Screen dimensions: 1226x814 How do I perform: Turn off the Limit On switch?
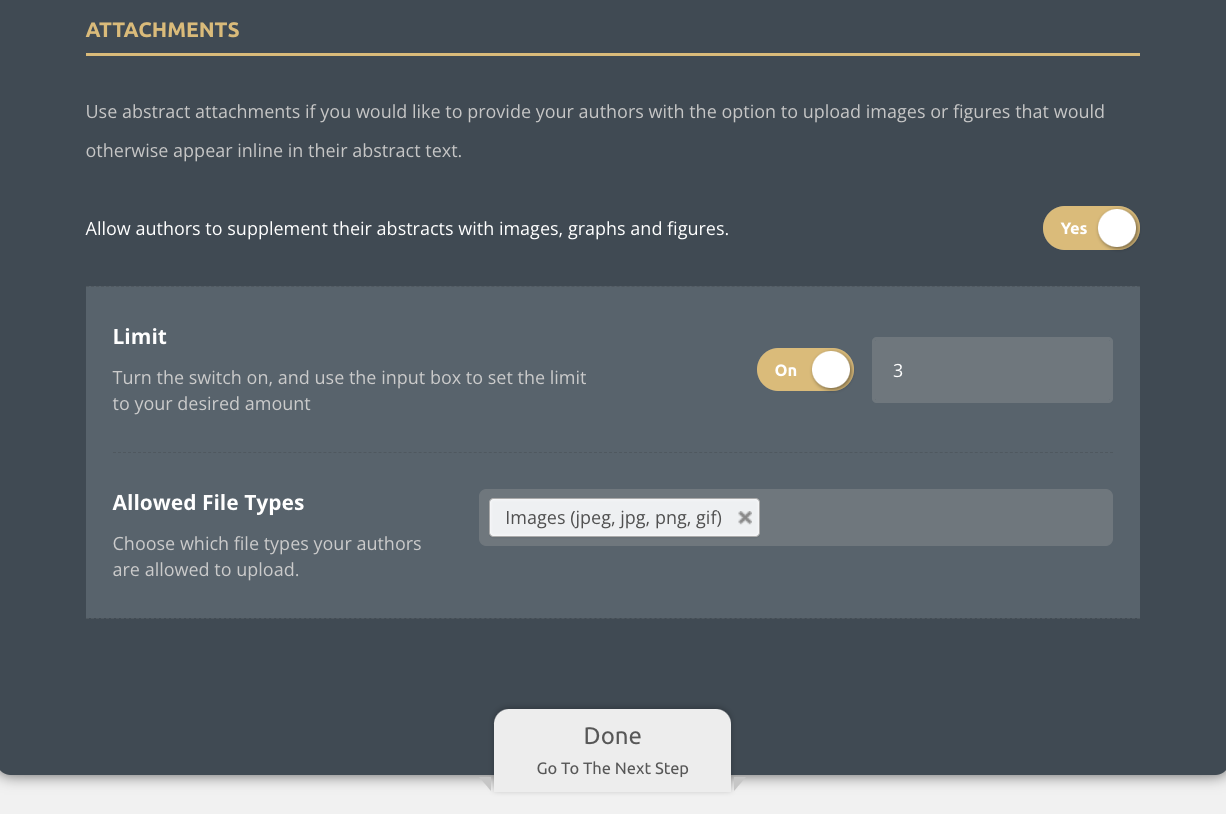[805, 370]
